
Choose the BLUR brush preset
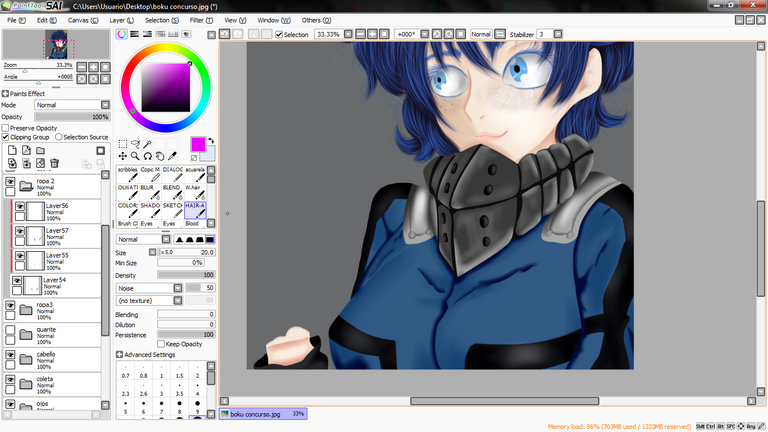point(150,192)
